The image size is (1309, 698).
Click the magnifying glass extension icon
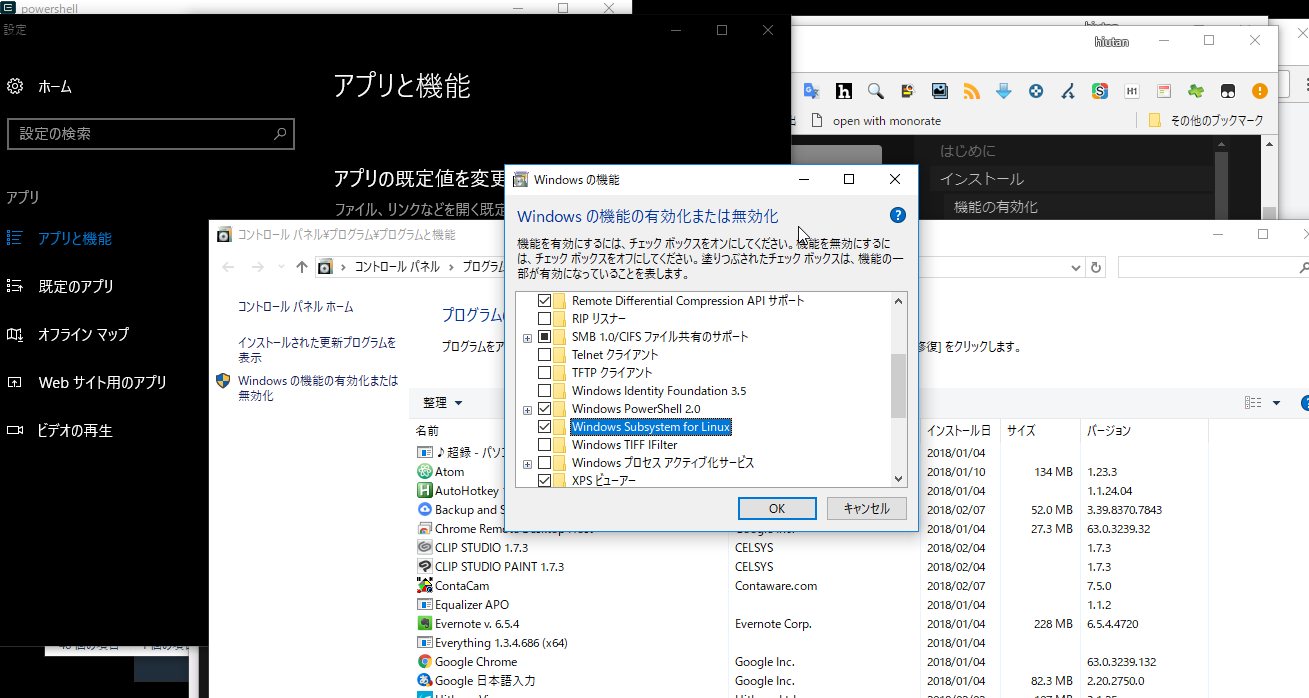coord(875,91)
